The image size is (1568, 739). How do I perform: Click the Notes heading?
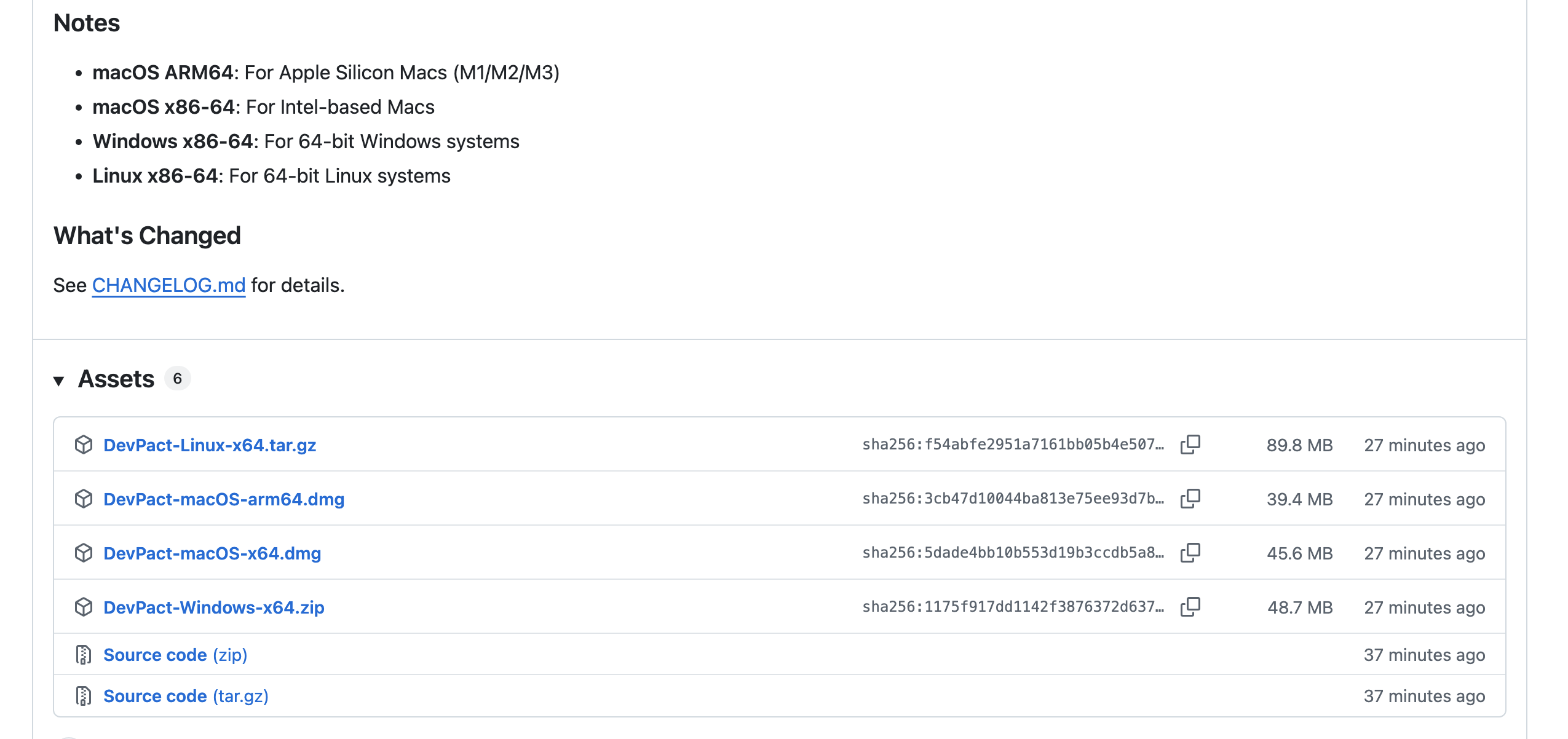pyautogui.click(x=87, y=23)
